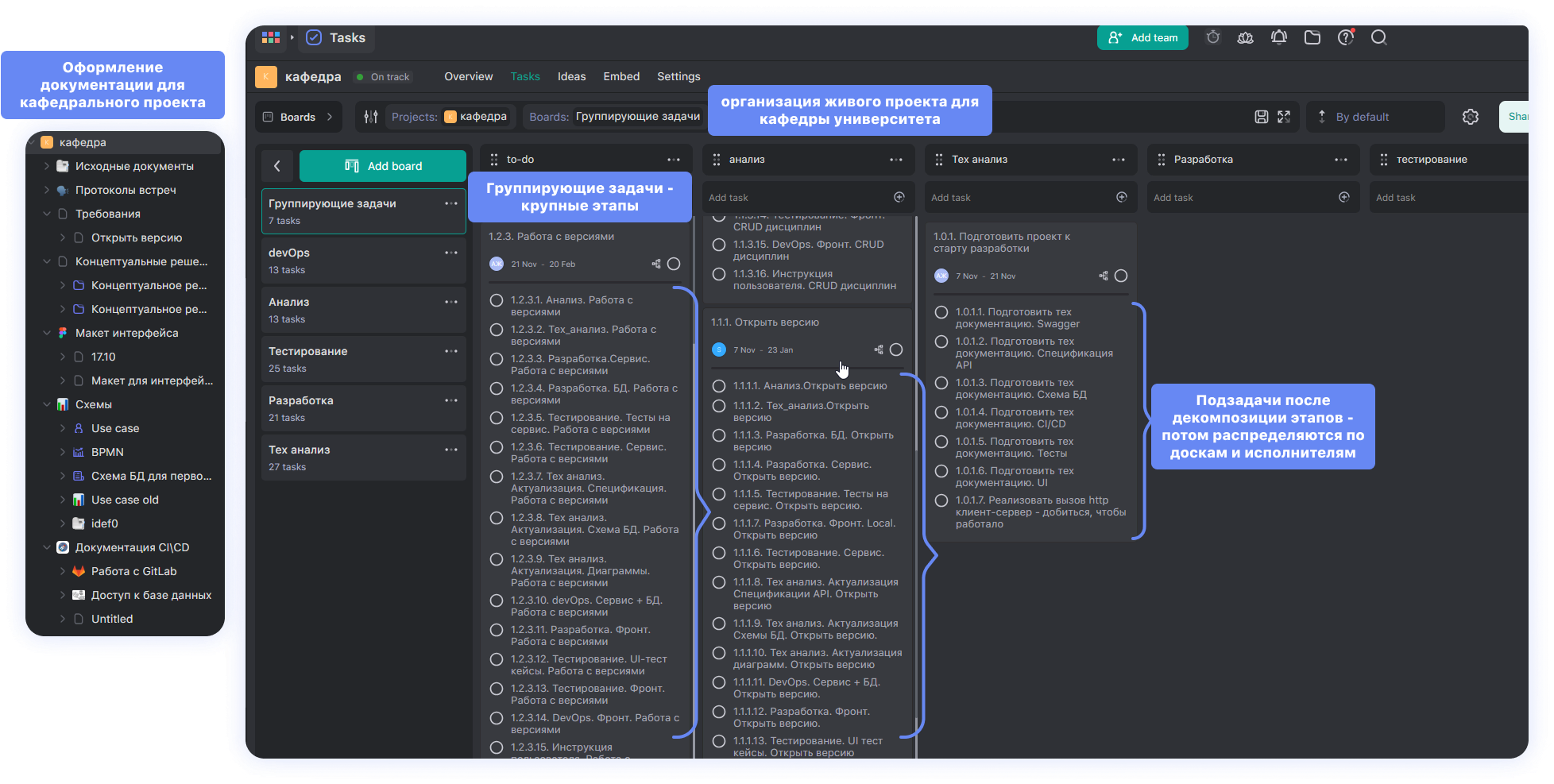Click the fullscreen expand icon
Image resolution: width=1554 pixels, height=784 pixels.
(1284, 117)
